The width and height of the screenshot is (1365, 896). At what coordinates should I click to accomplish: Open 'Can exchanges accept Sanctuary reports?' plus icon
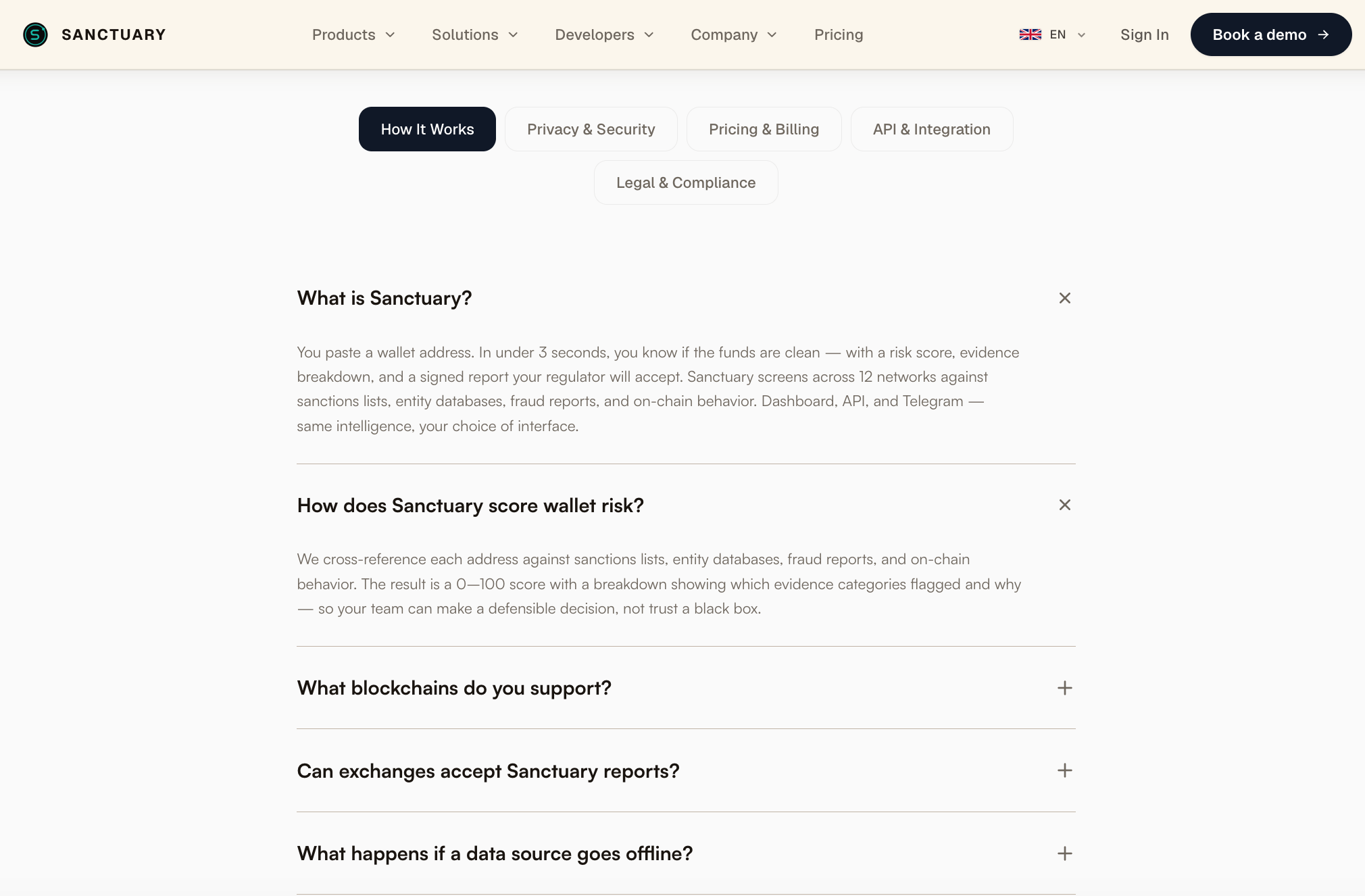[1065, 770]
